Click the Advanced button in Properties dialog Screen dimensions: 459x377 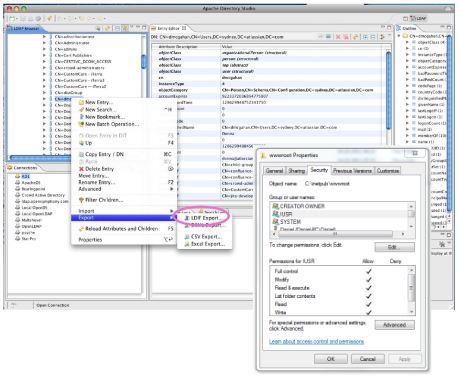click(395, 325)
